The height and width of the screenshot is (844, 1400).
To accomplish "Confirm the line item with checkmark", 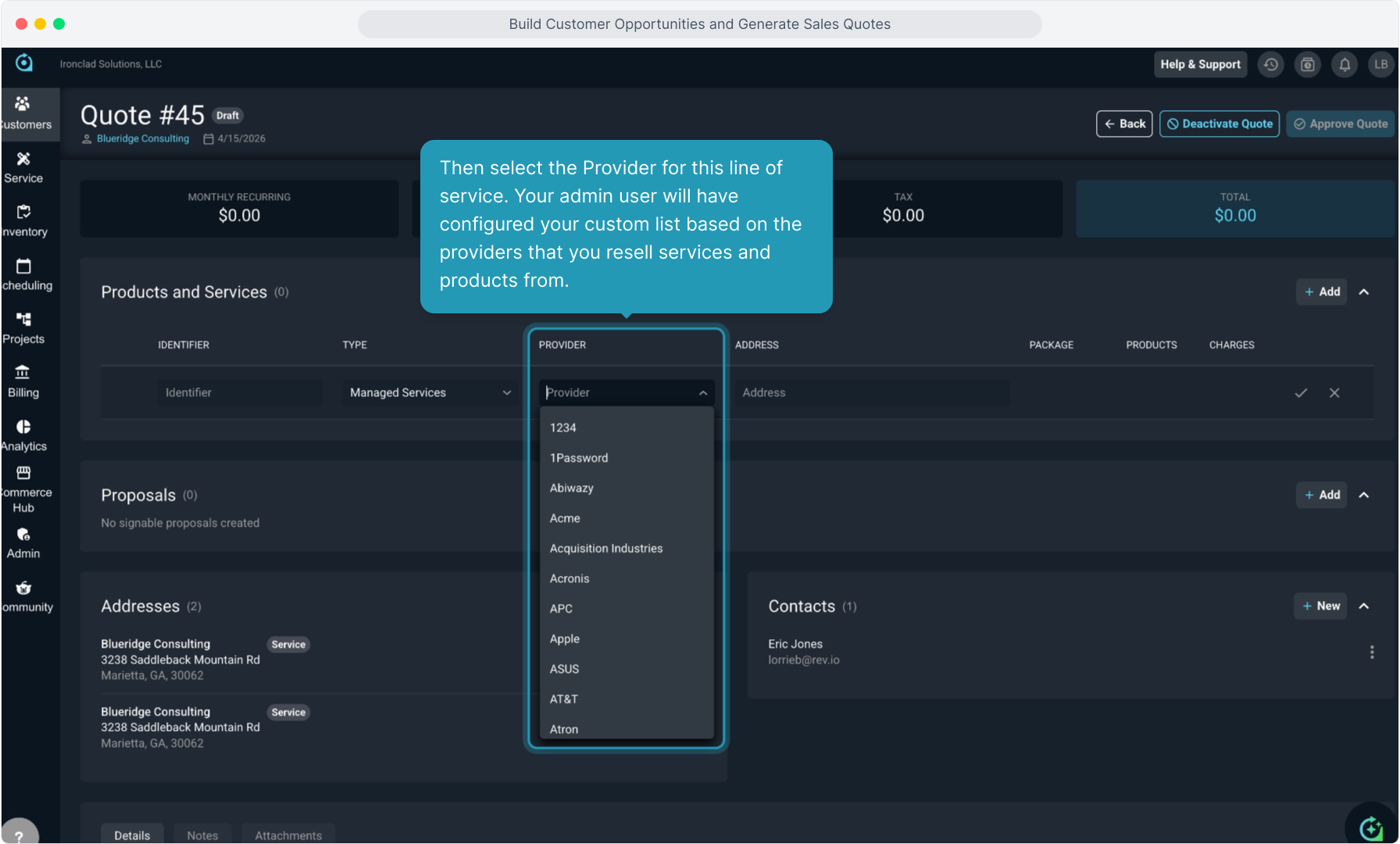I will point(1301,393).
